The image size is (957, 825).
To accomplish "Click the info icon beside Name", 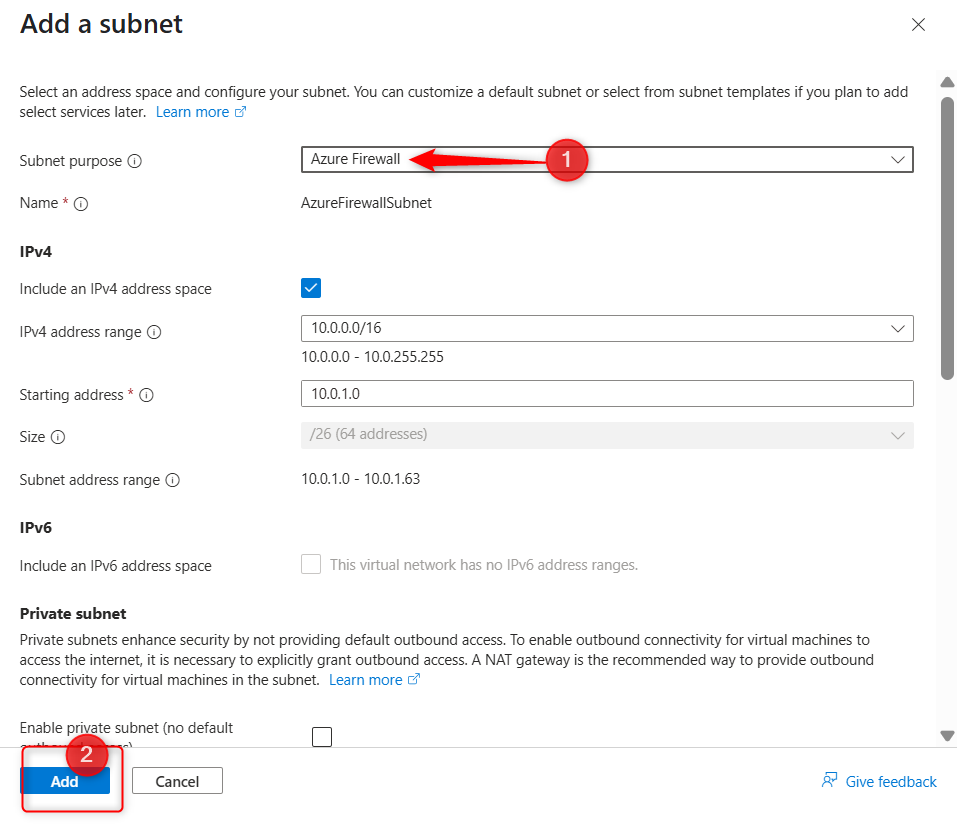I will pyautogui.click(x=81, y=204).
